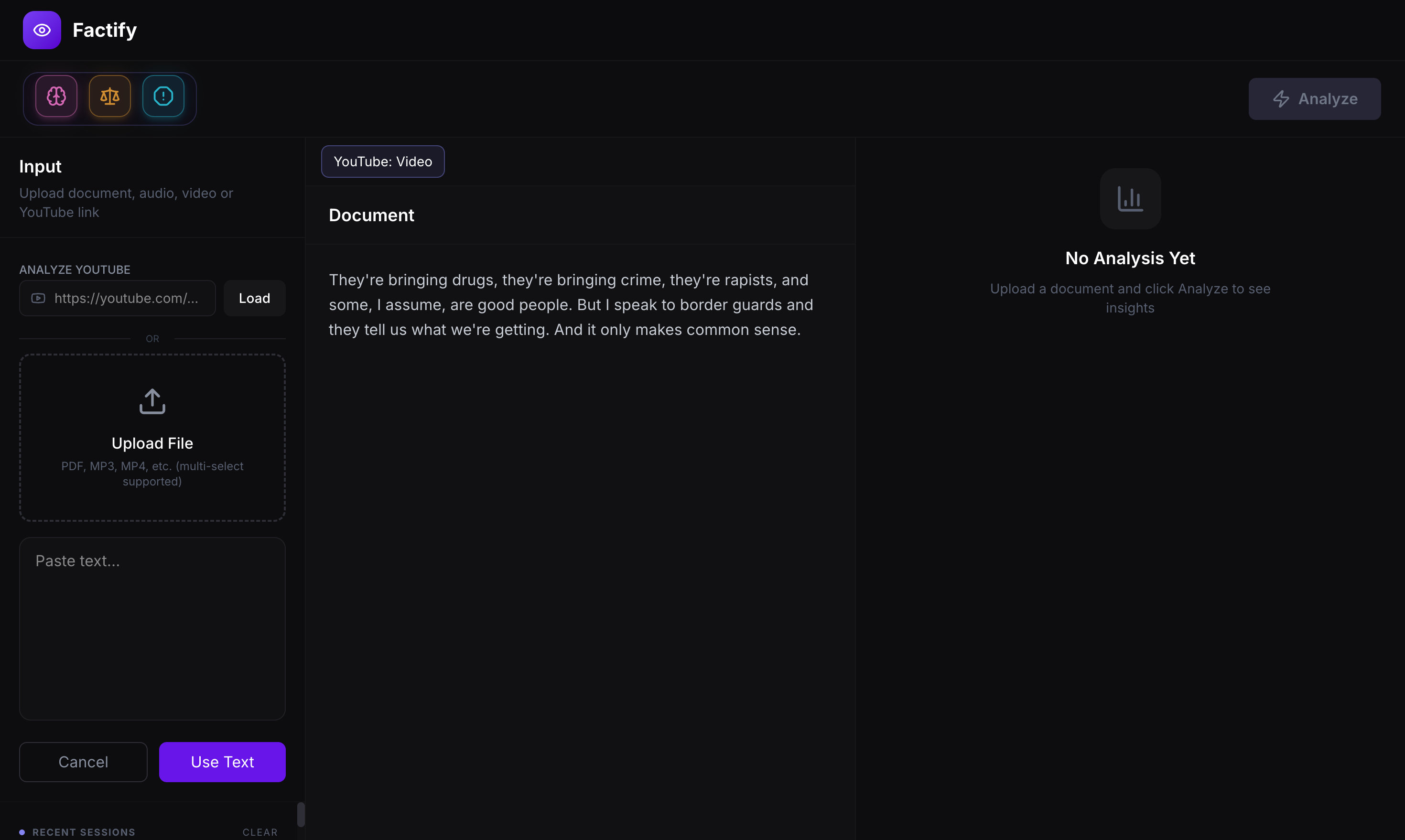Select the YouTube: Video tab

click(x=383, y=162)
